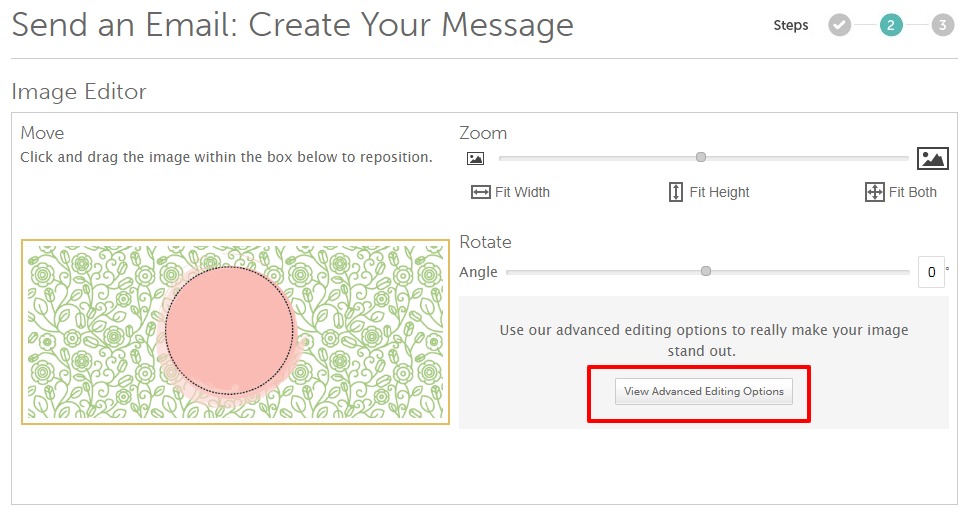Click the floral image preview
The width and height of the screenshot is (964, 512).
pyautogui.click(x=235, y=332)
